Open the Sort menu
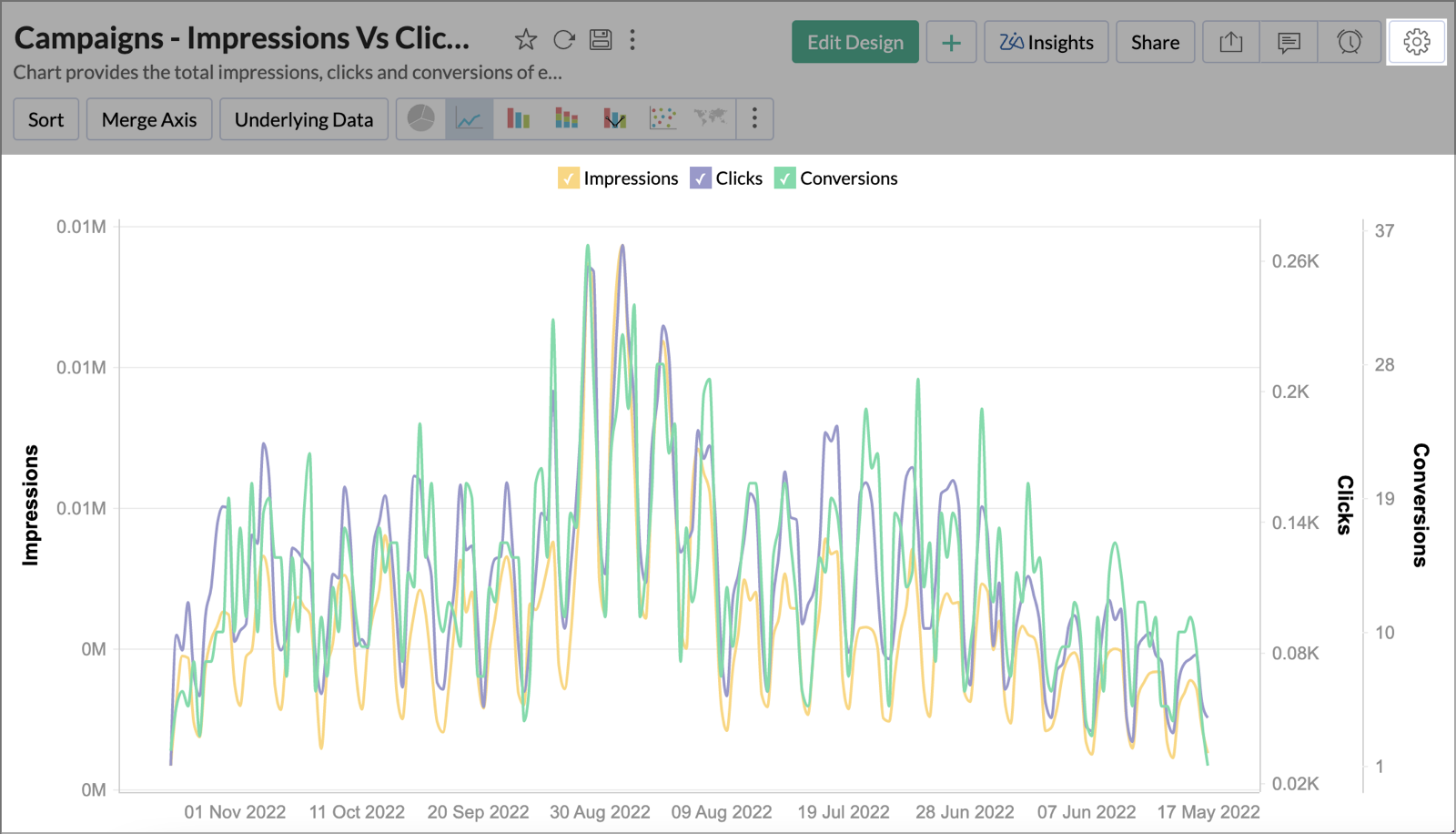 tap(46, 119)
